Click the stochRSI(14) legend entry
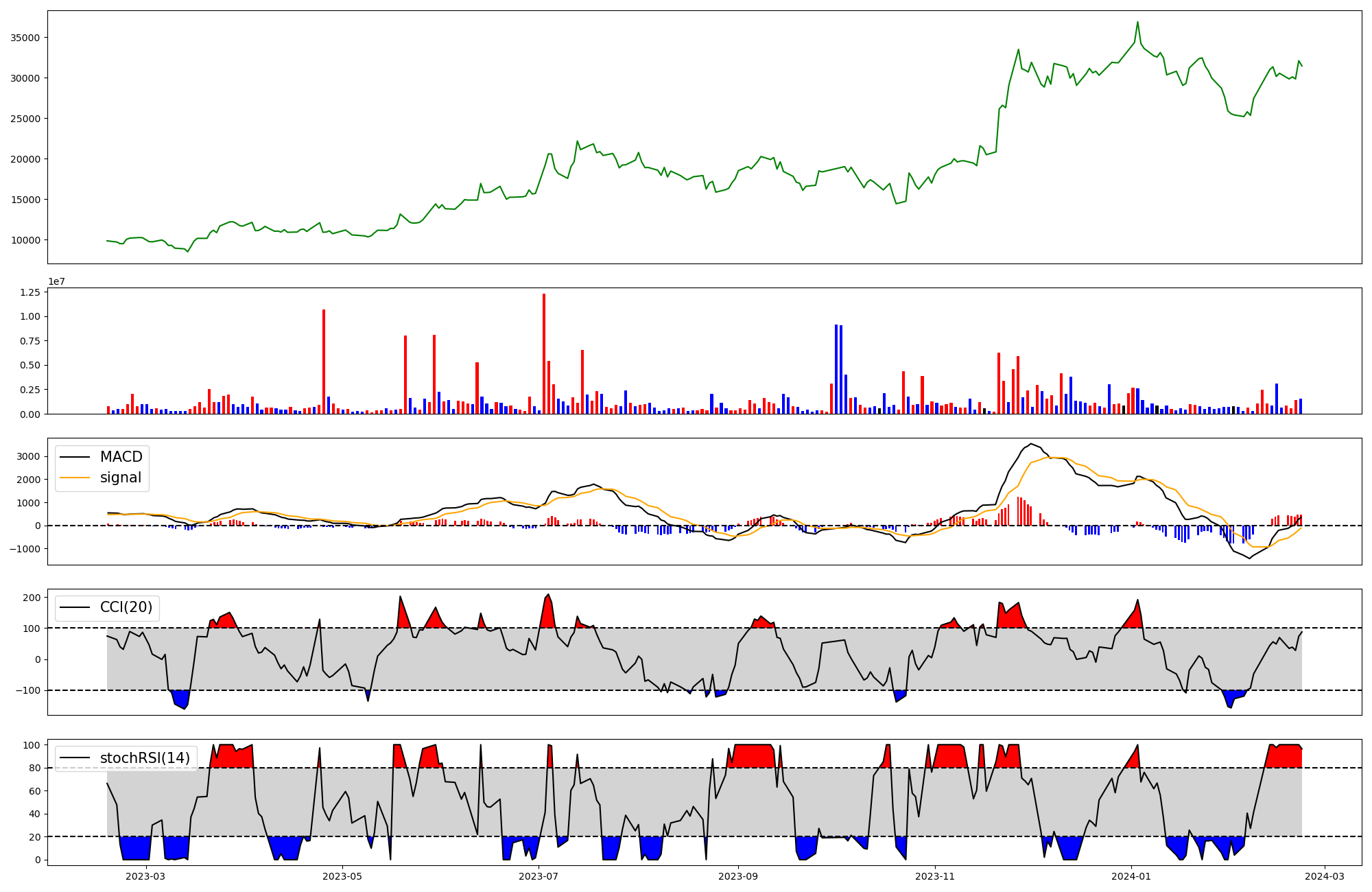This screenshot has height=892, width=1372. pos(145,758)
